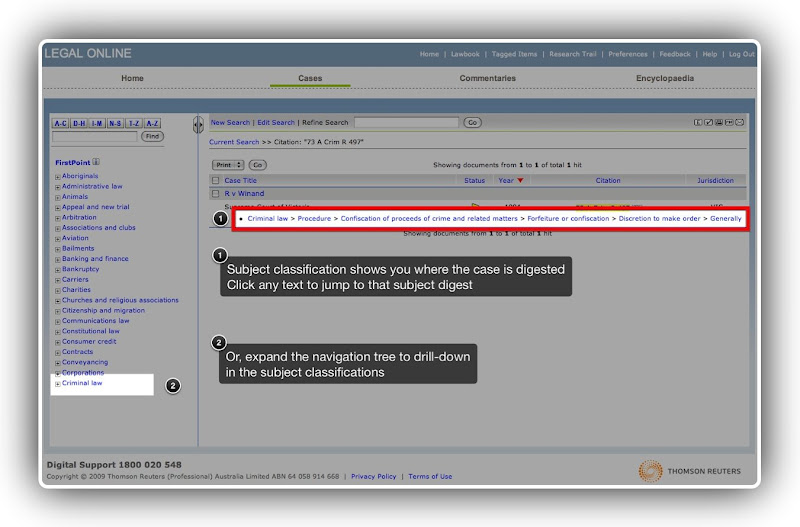
Task: Filter the index by T-Z
Action: [134, 123]
